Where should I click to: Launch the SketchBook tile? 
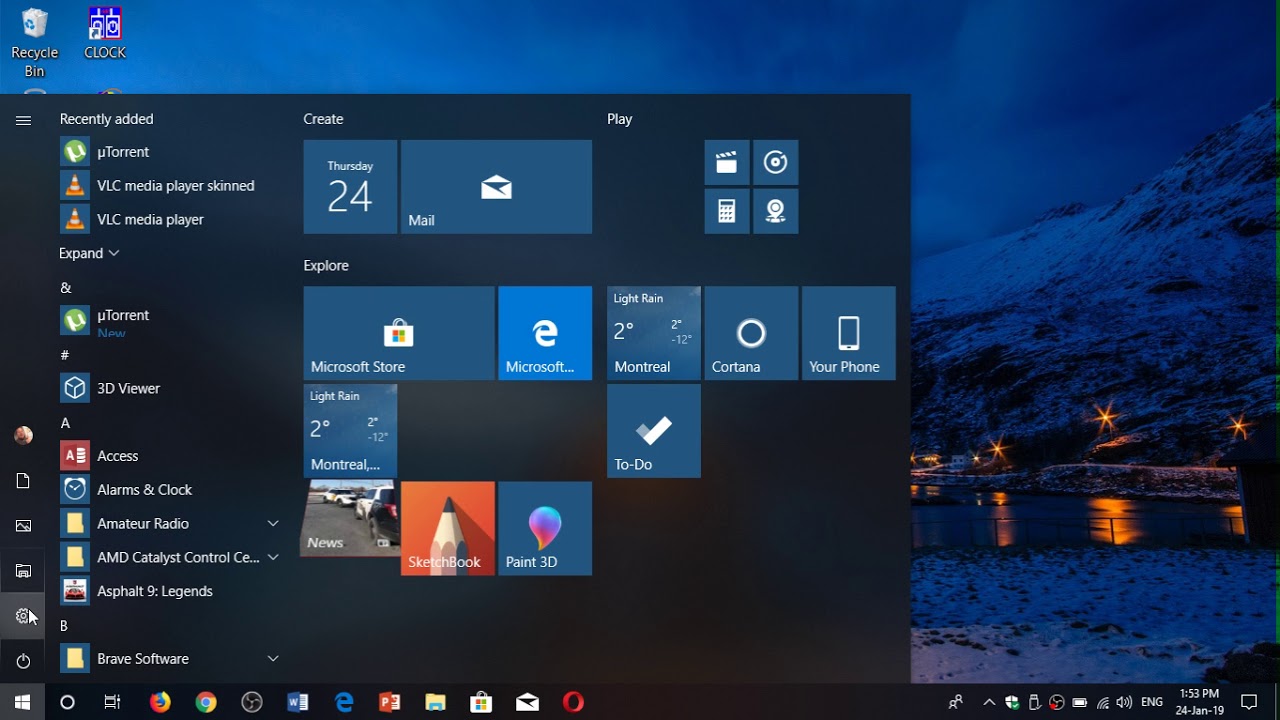click(448, 528)
